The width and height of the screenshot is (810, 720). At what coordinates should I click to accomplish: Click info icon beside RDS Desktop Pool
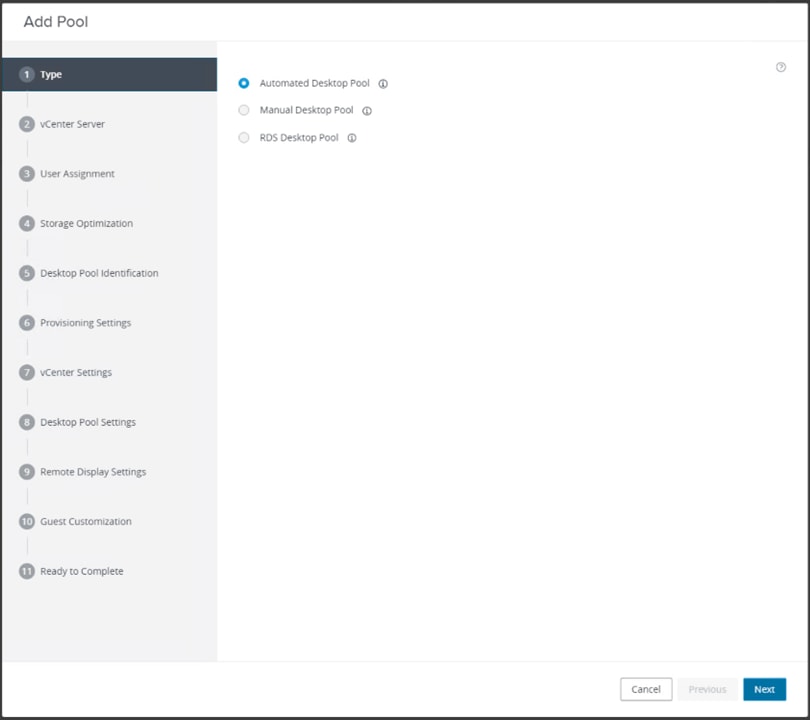352,138
